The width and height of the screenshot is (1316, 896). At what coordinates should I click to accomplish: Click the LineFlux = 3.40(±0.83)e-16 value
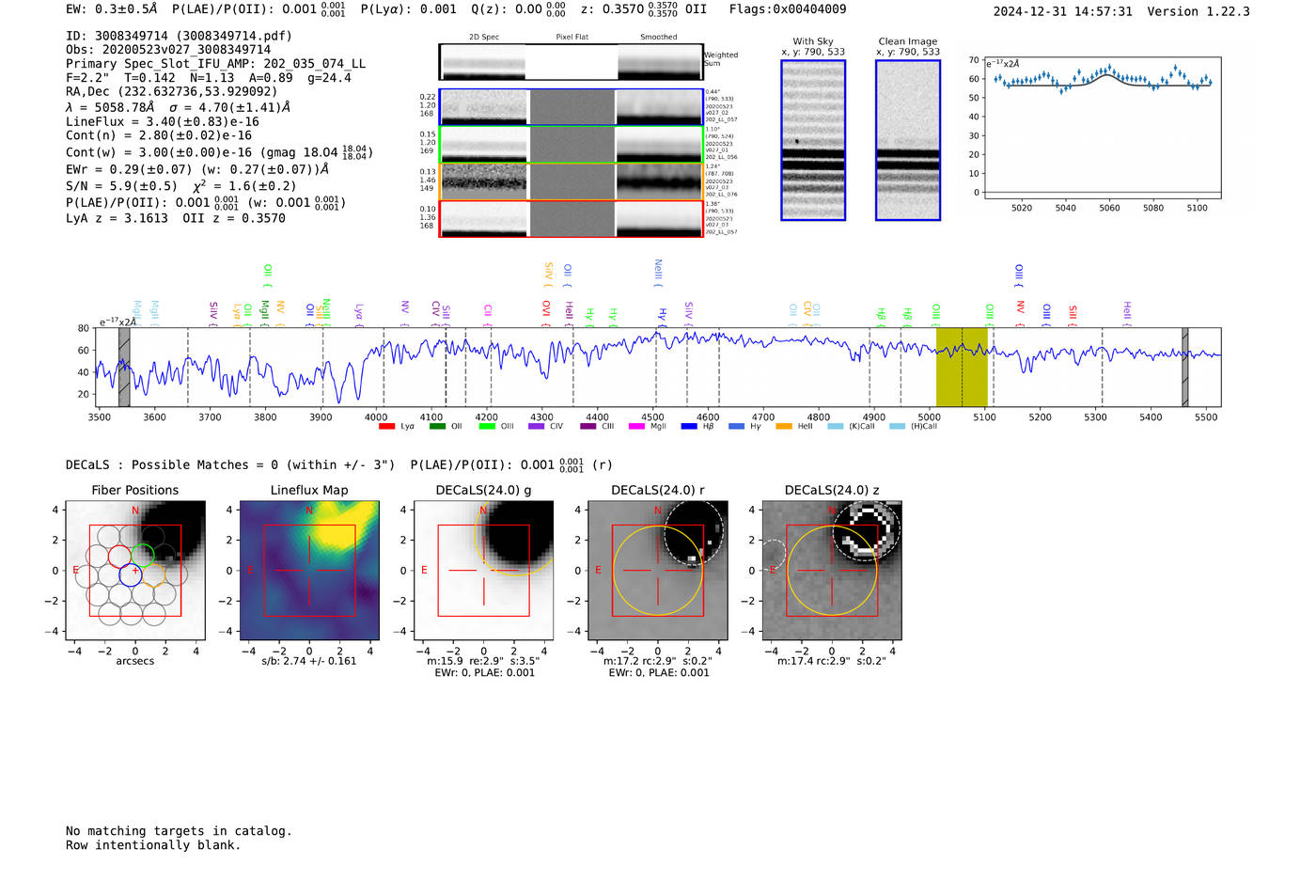(x=163, y=122)
